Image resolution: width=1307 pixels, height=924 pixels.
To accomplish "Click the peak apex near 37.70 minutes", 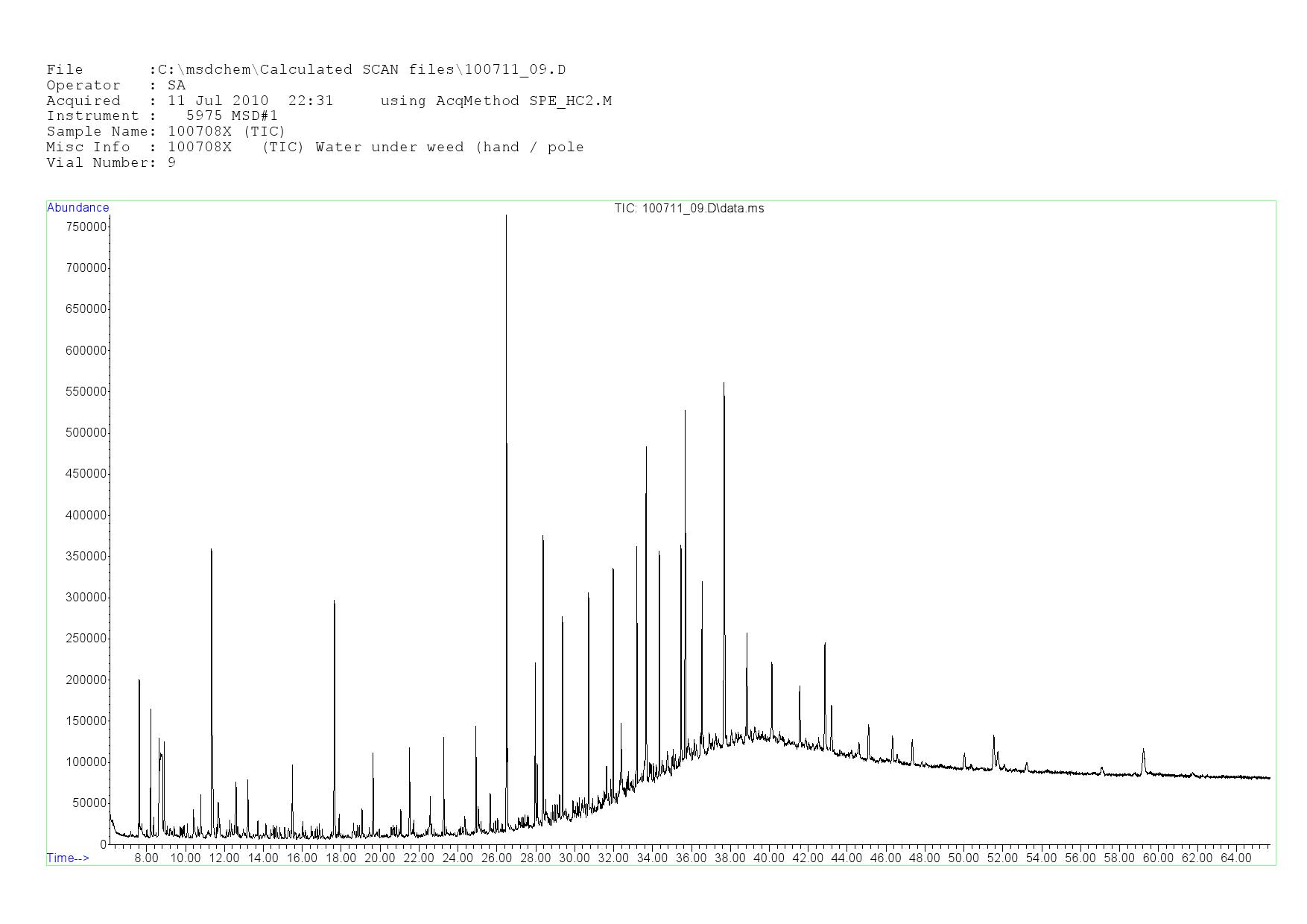I will 724,385.
